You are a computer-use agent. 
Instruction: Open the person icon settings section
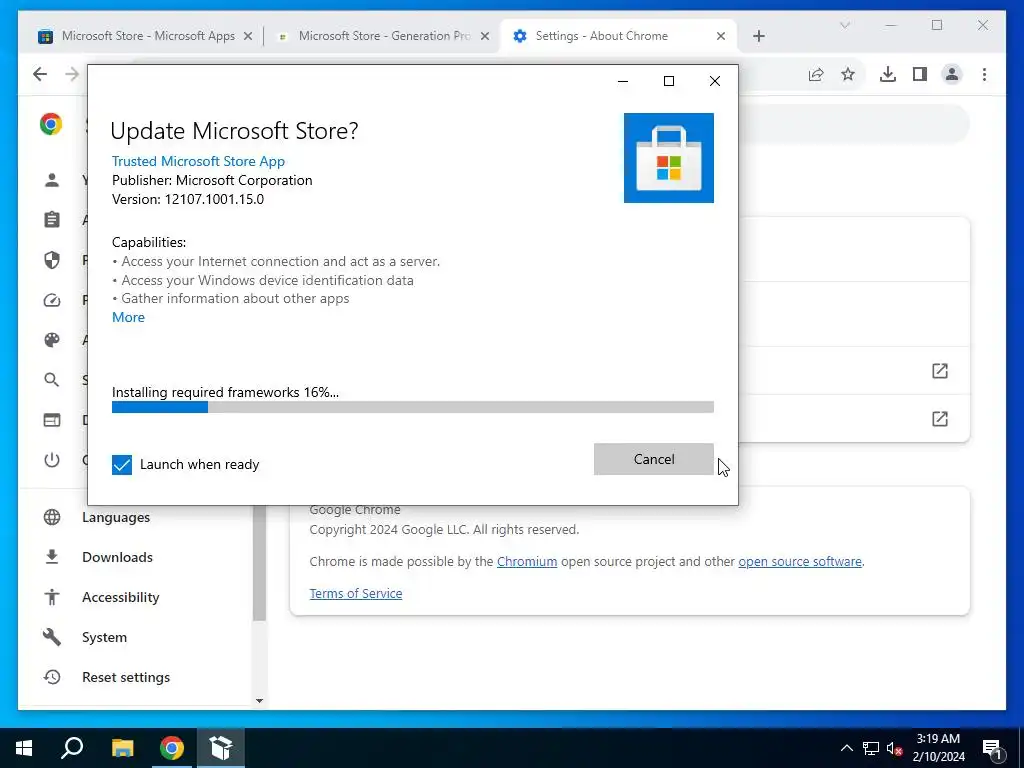pos(52,180)
